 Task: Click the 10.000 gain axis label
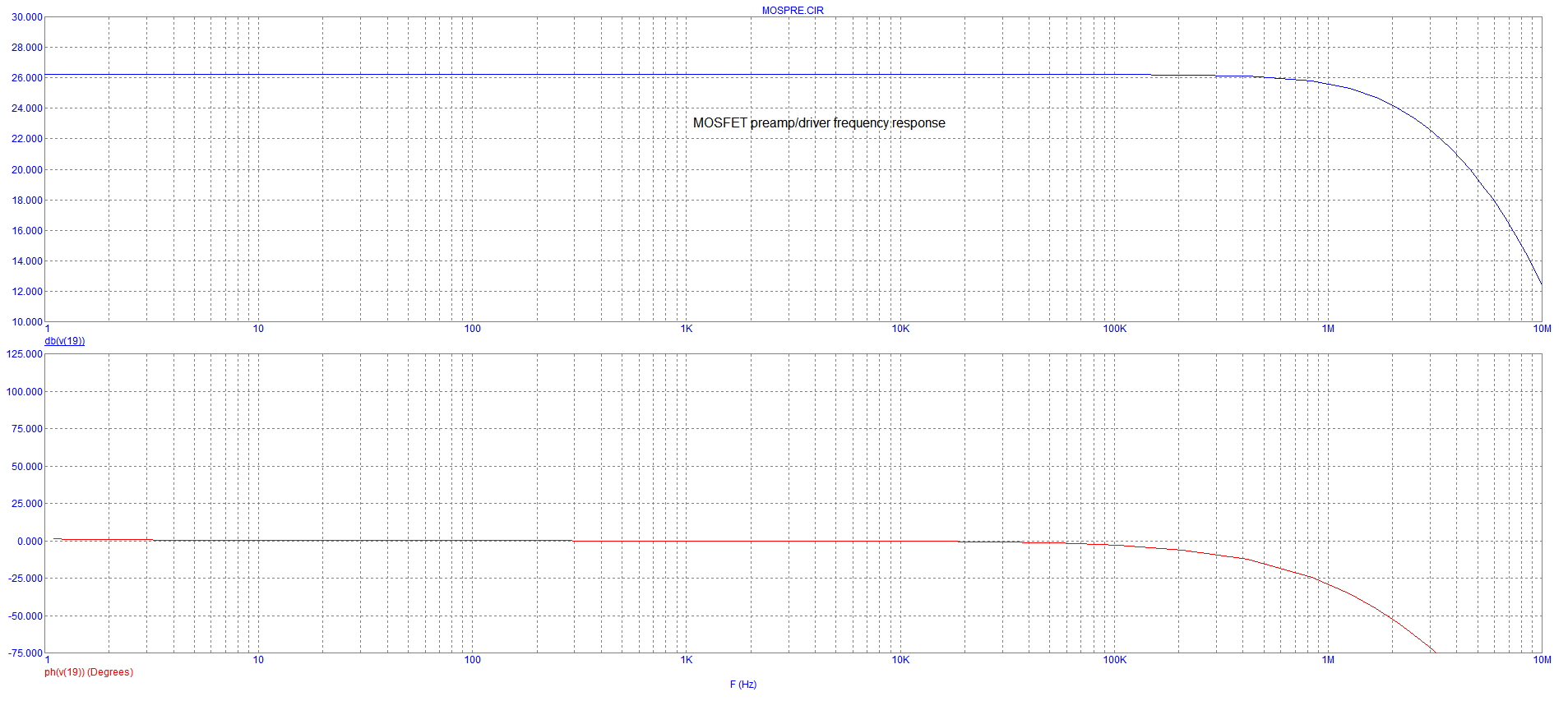(x=27, y=322)
